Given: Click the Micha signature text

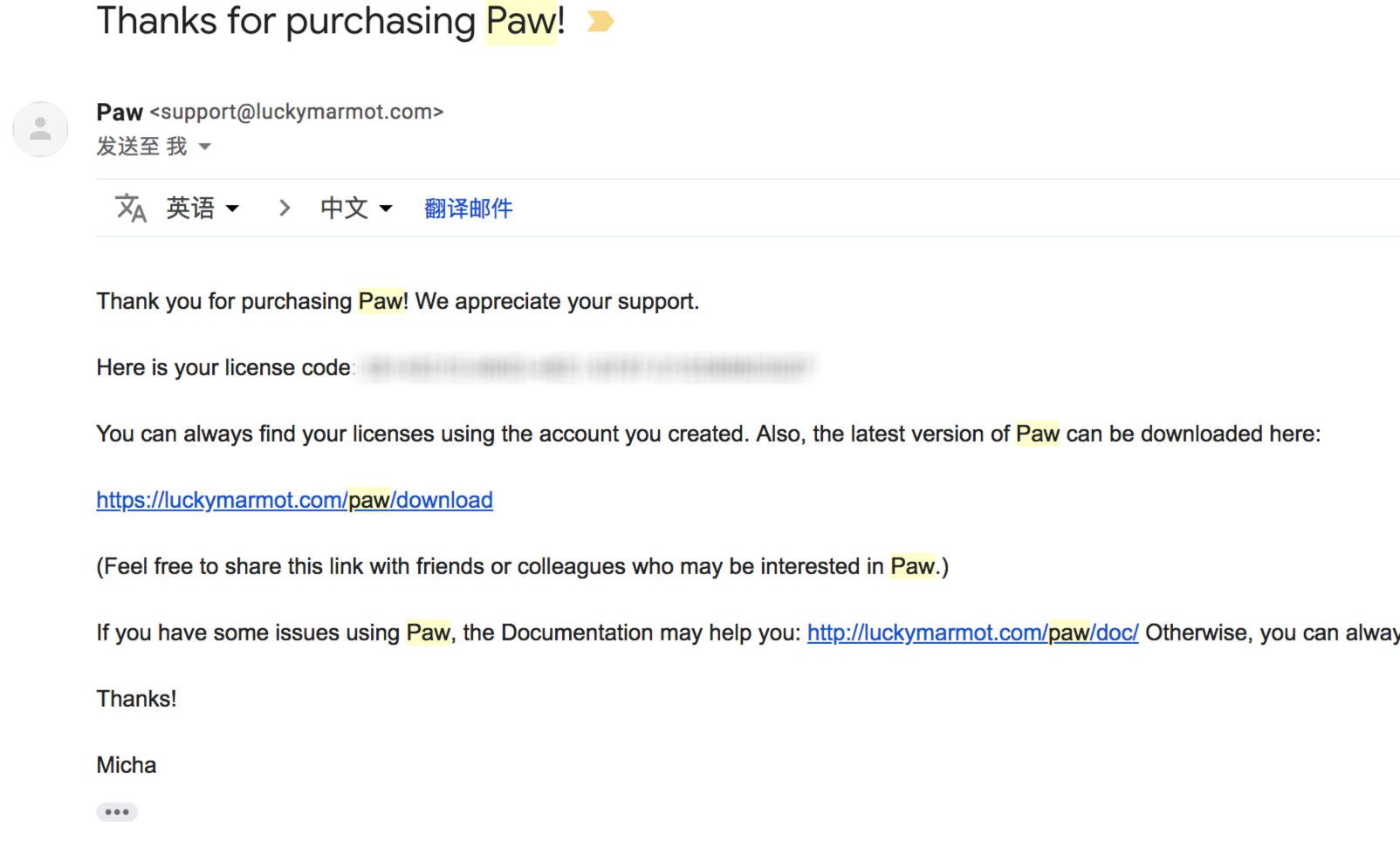Looking at the screenshot, I should point(127,765).
